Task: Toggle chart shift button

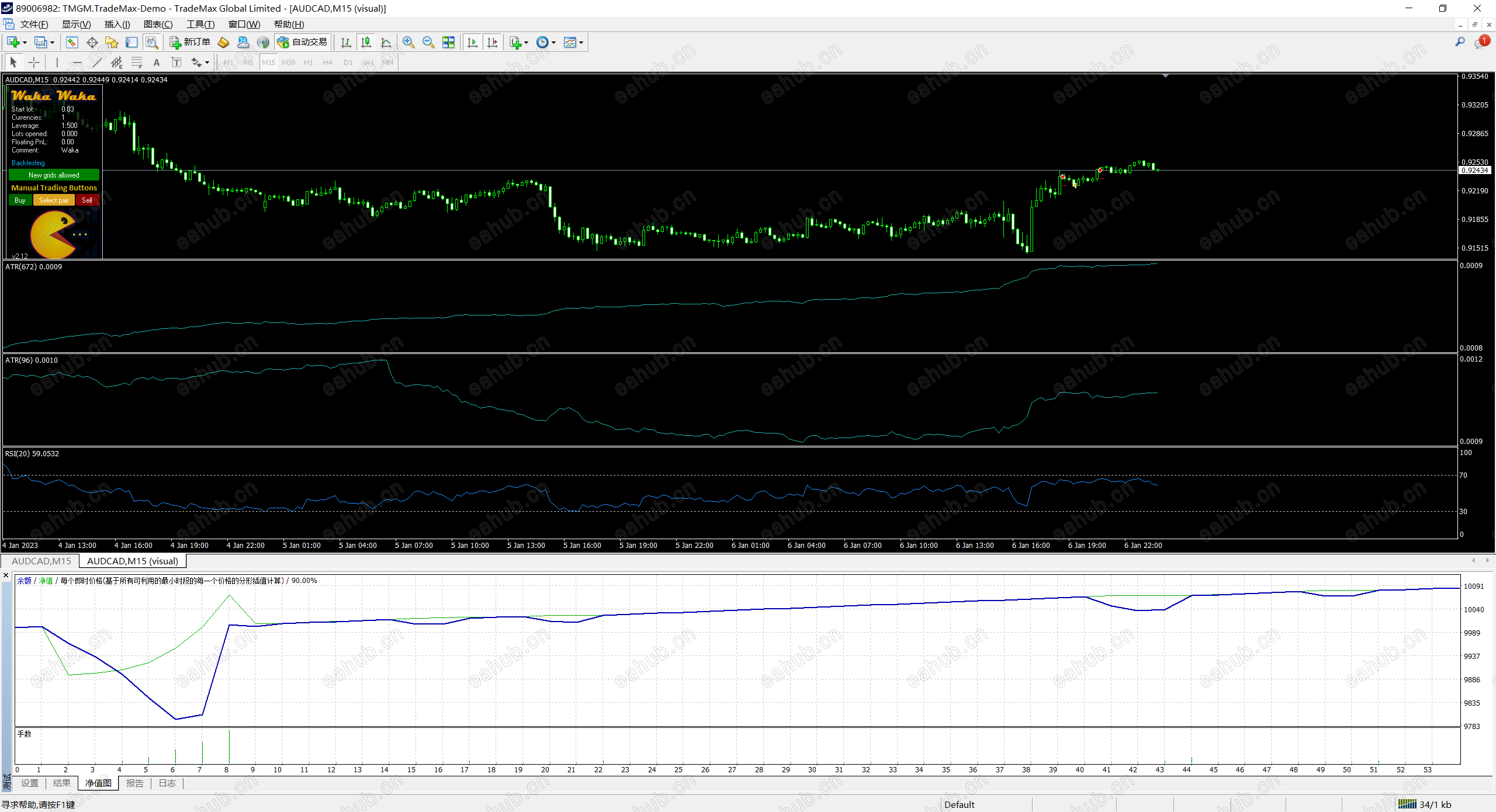Action: (x=493, y=42)
